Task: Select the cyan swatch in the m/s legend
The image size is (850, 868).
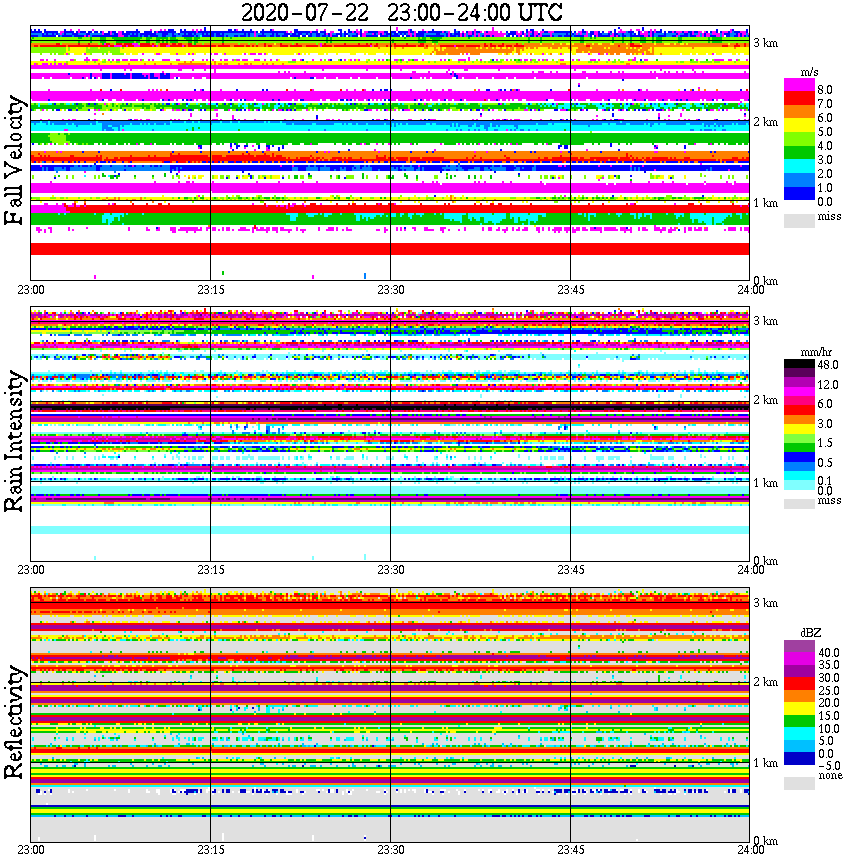Action: (x=799, y=167)
